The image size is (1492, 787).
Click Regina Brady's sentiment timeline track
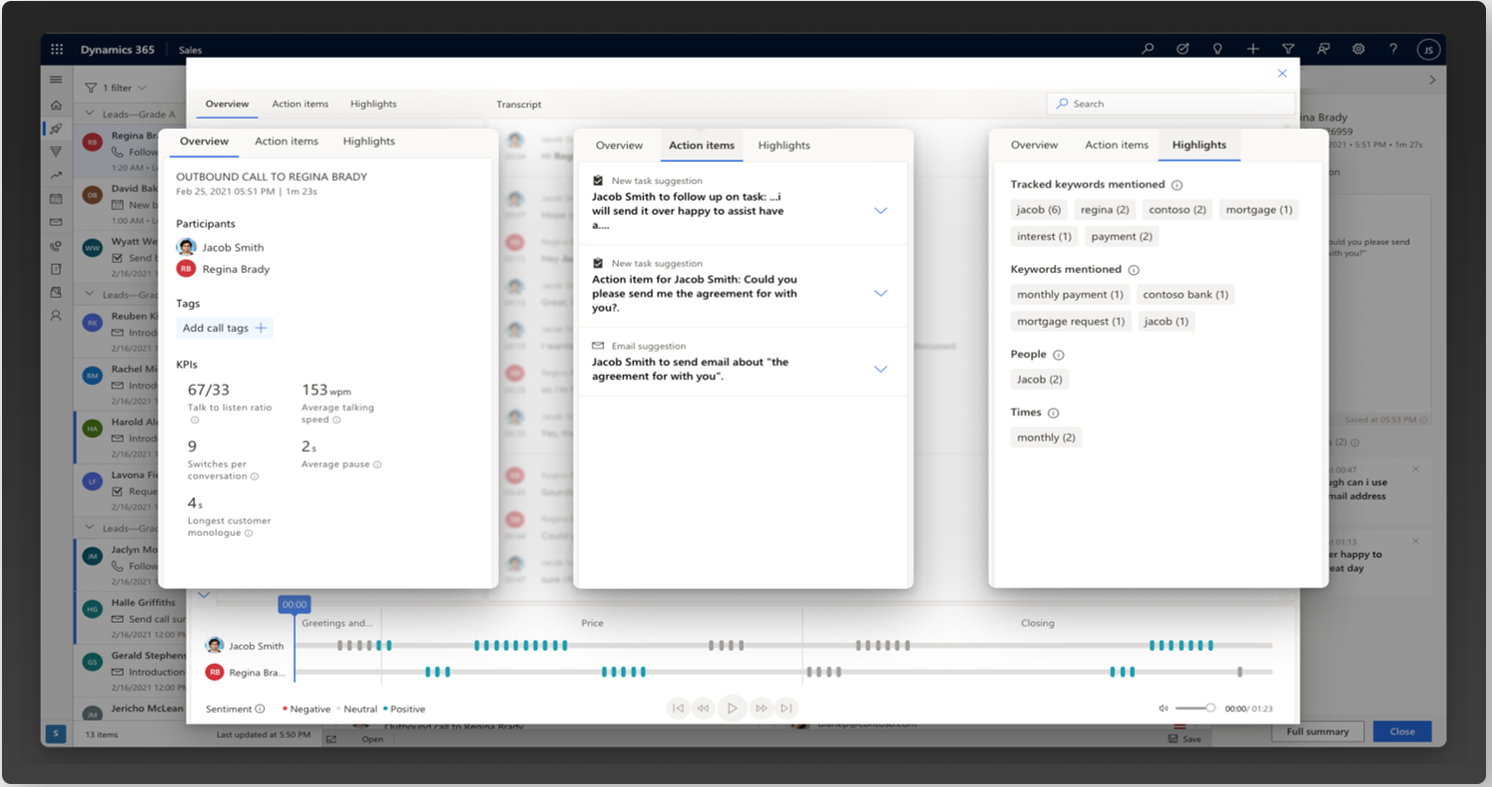click(785, 672)
